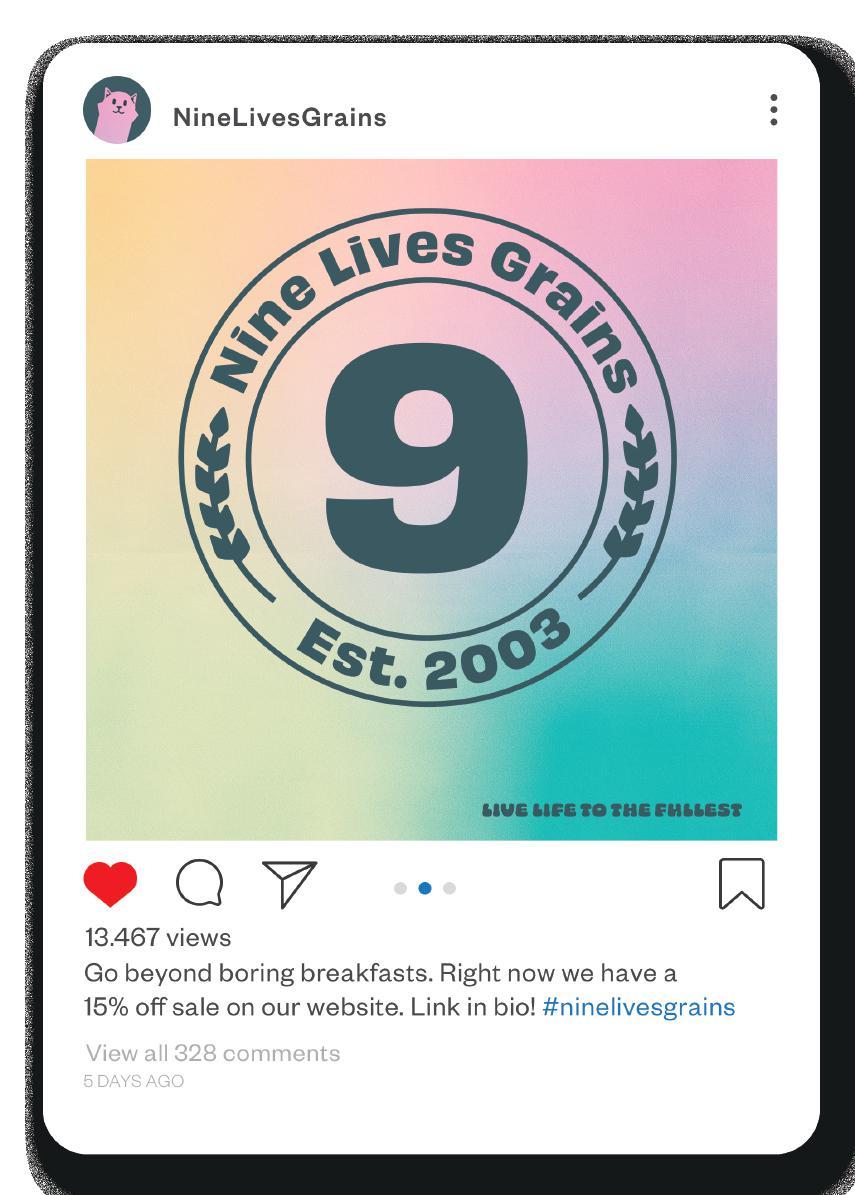Click the Est. 2003 logo text

434,650
